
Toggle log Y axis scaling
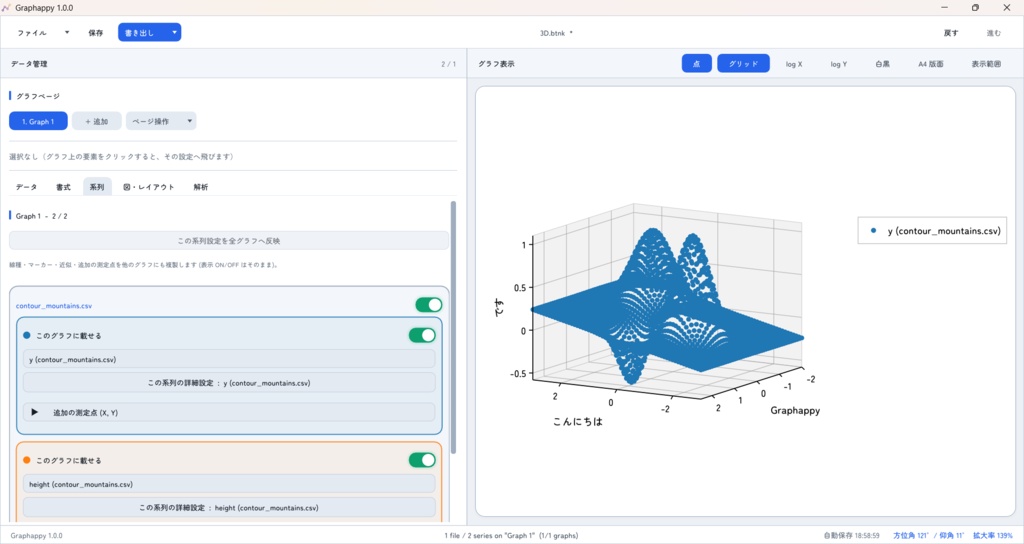839,64
